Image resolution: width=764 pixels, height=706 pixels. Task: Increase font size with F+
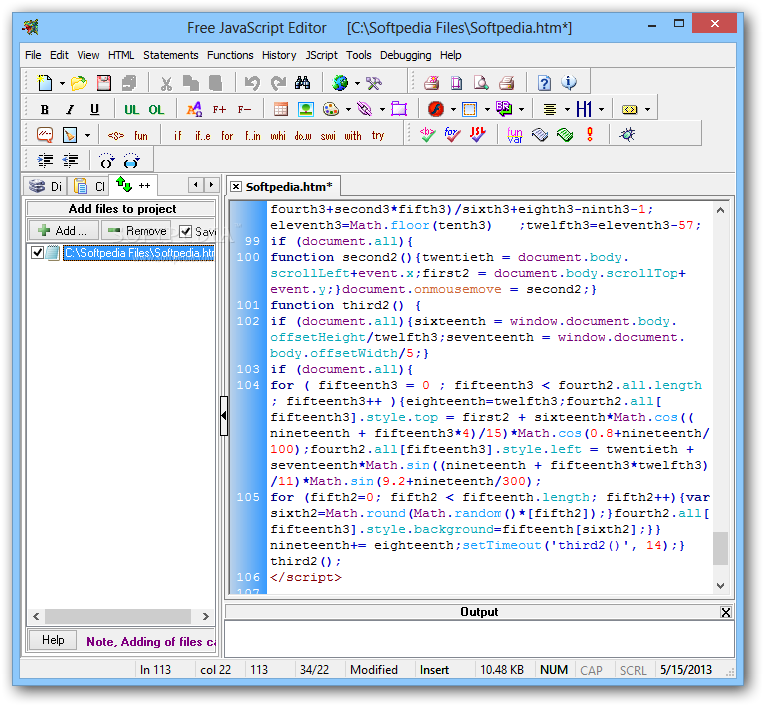[219, 110]
